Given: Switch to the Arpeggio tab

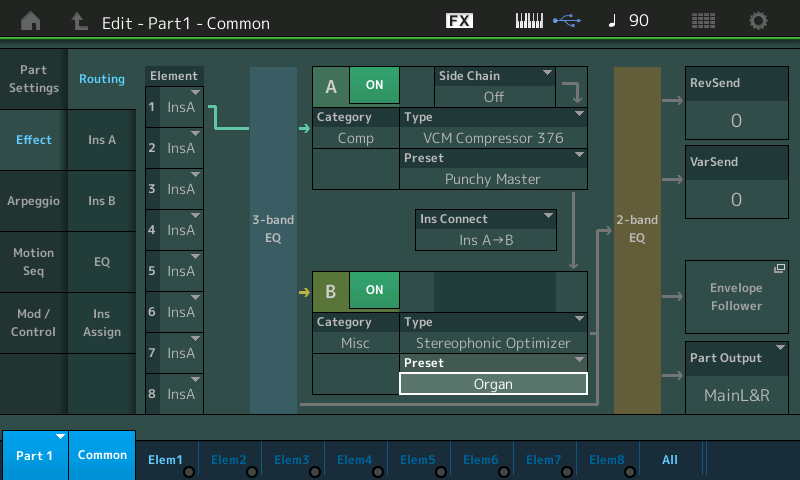Looking at the screenshot, I should 33,200.
